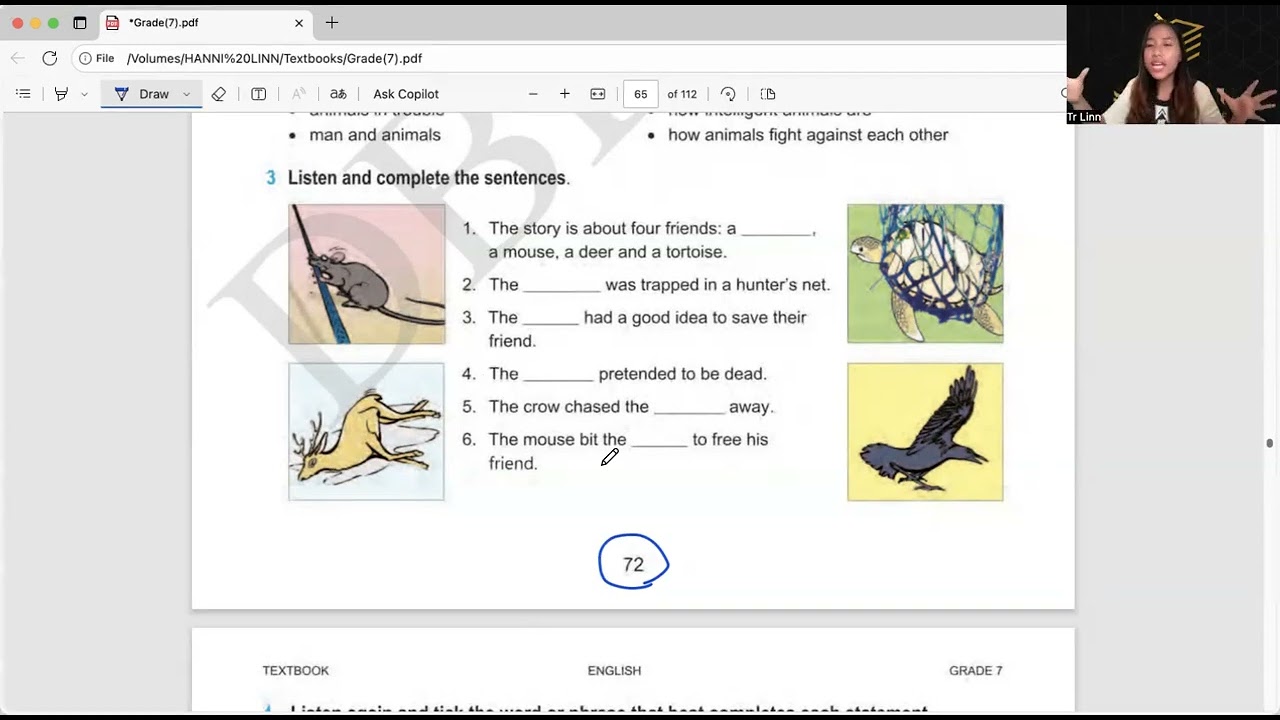The image size is (1280, 720).
Task: Activate the Draw tool
Action: tap(141, 94)
